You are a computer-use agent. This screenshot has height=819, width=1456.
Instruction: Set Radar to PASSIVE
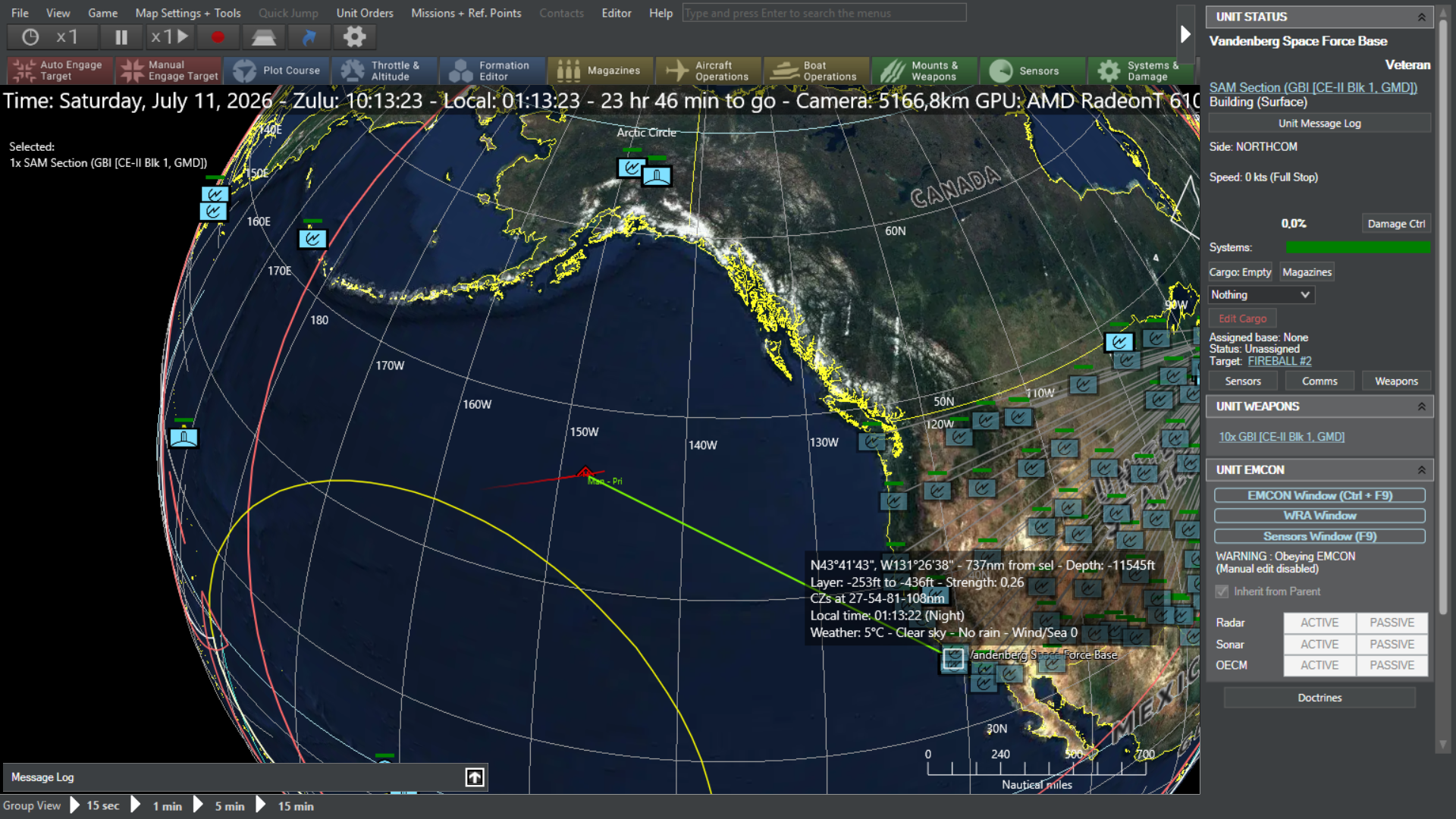1392,623
